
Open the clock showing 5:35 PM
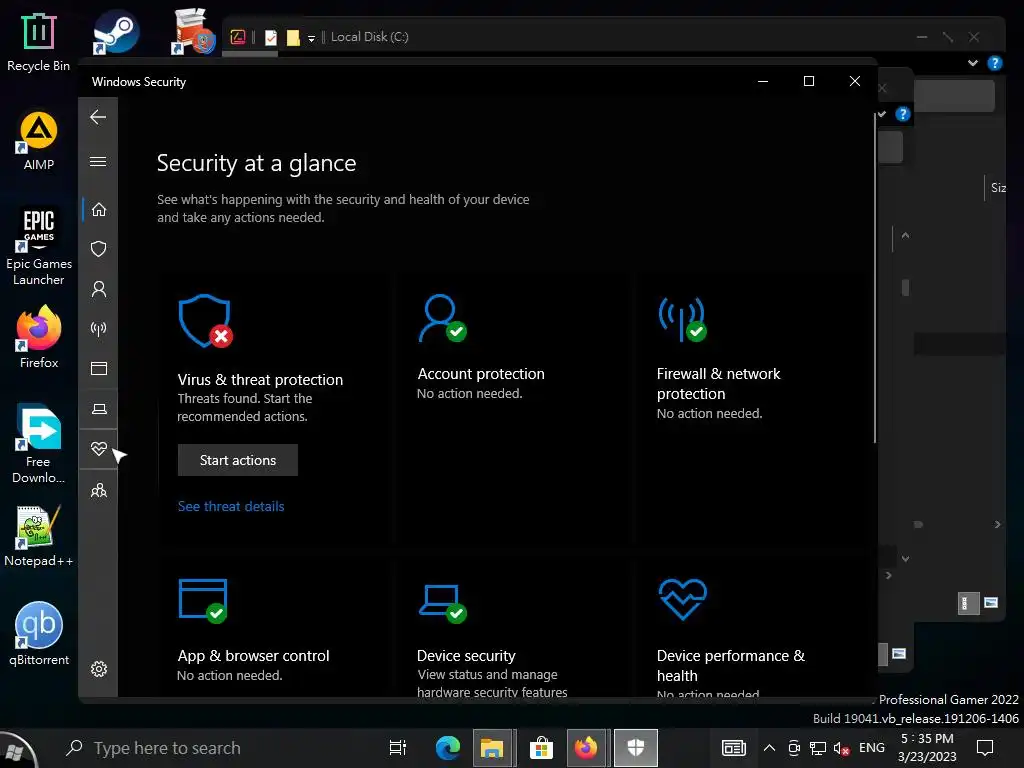[x=927, y=748]
